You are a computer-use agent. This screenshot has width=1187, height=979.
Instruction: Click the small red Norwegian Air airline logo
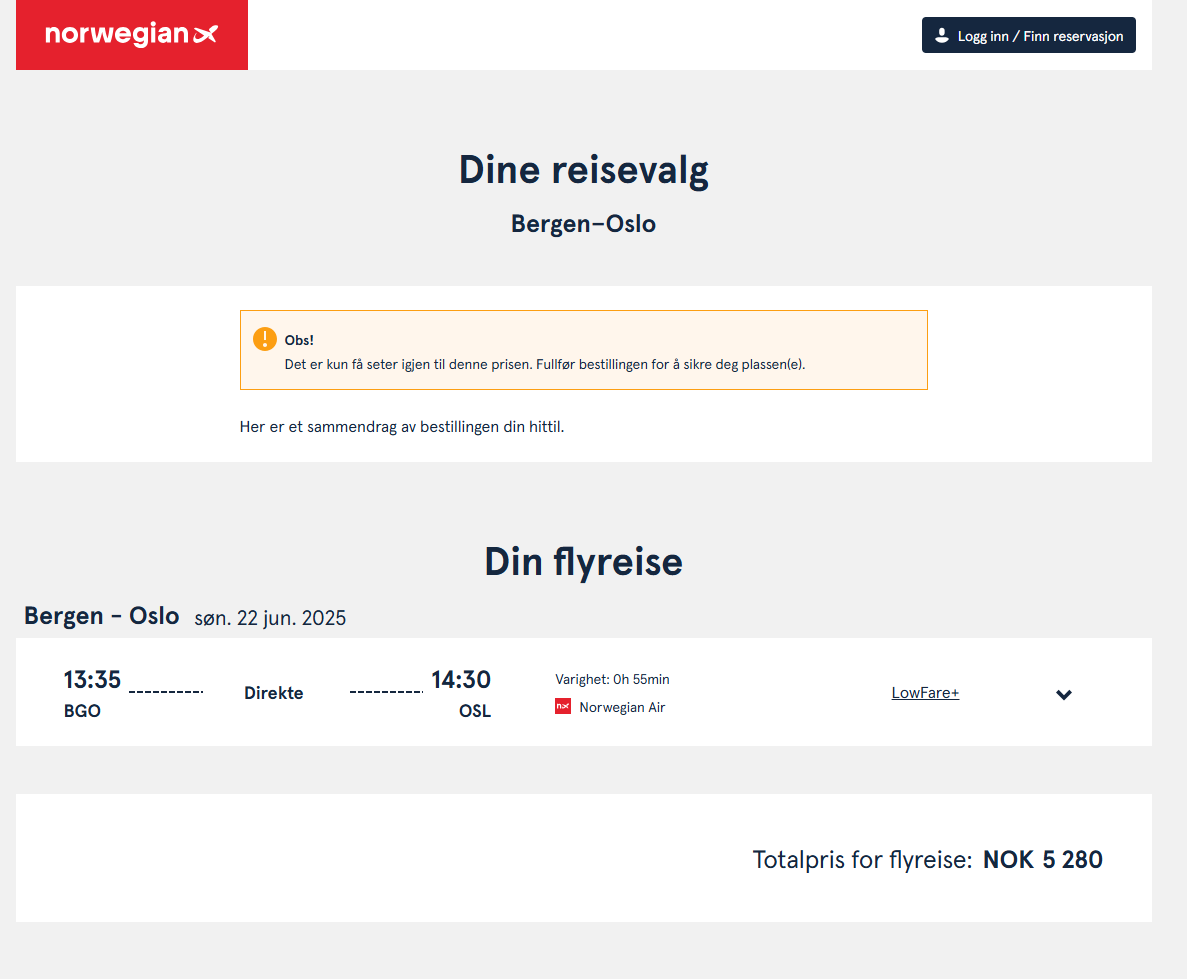(x=563, y=707)
